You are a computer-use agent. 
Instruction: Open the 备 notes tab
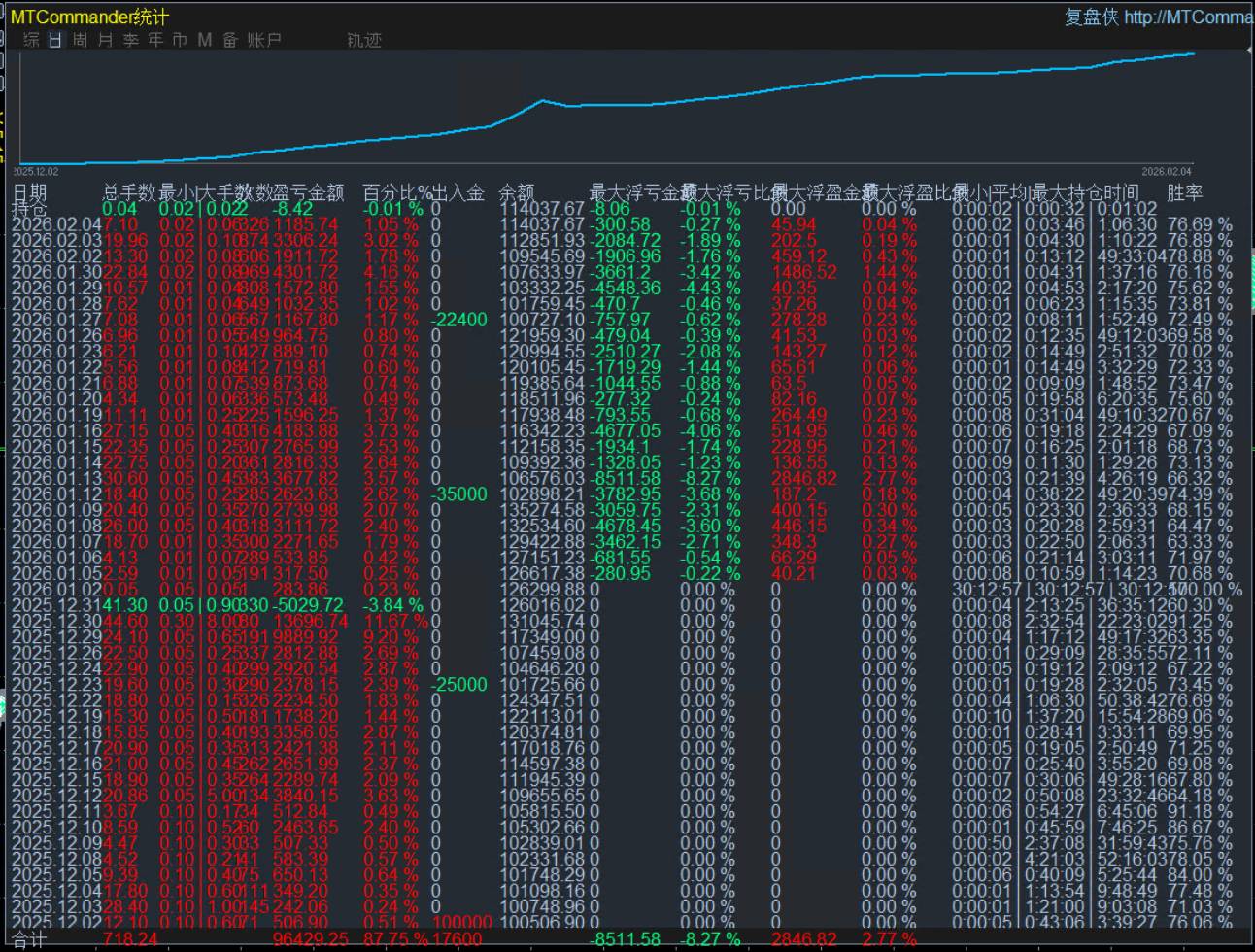pos(230,40)
